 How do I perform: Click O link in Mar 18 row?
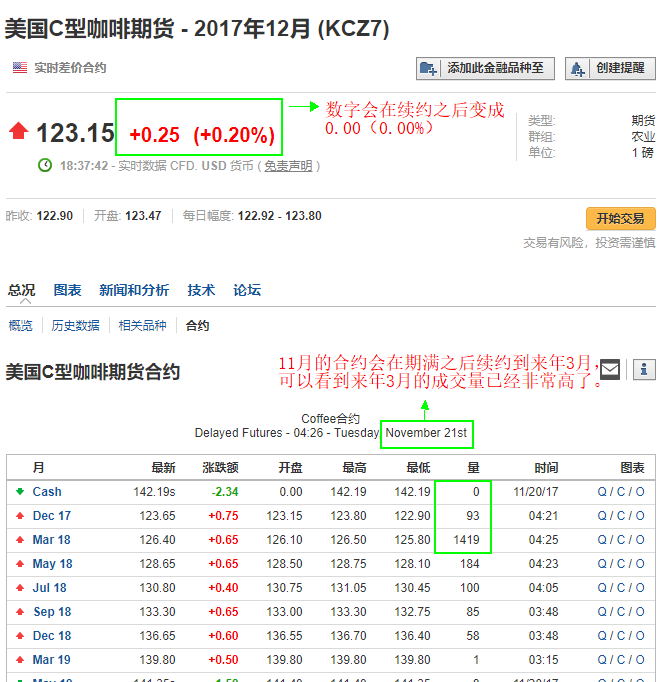click(640, 540)
